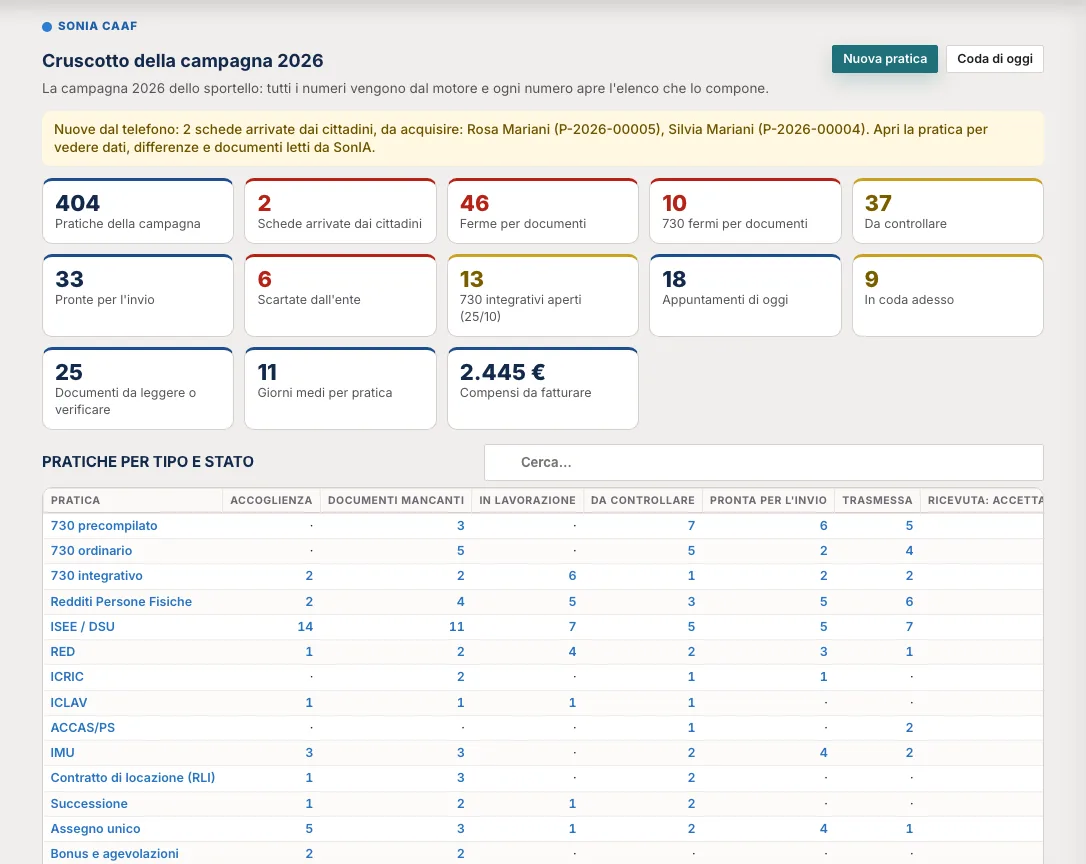The width and height of the screenshot is (1086, 864).
Task: Focus the Cerca search field
Action: pyautogui.click(x=763, y=462)
